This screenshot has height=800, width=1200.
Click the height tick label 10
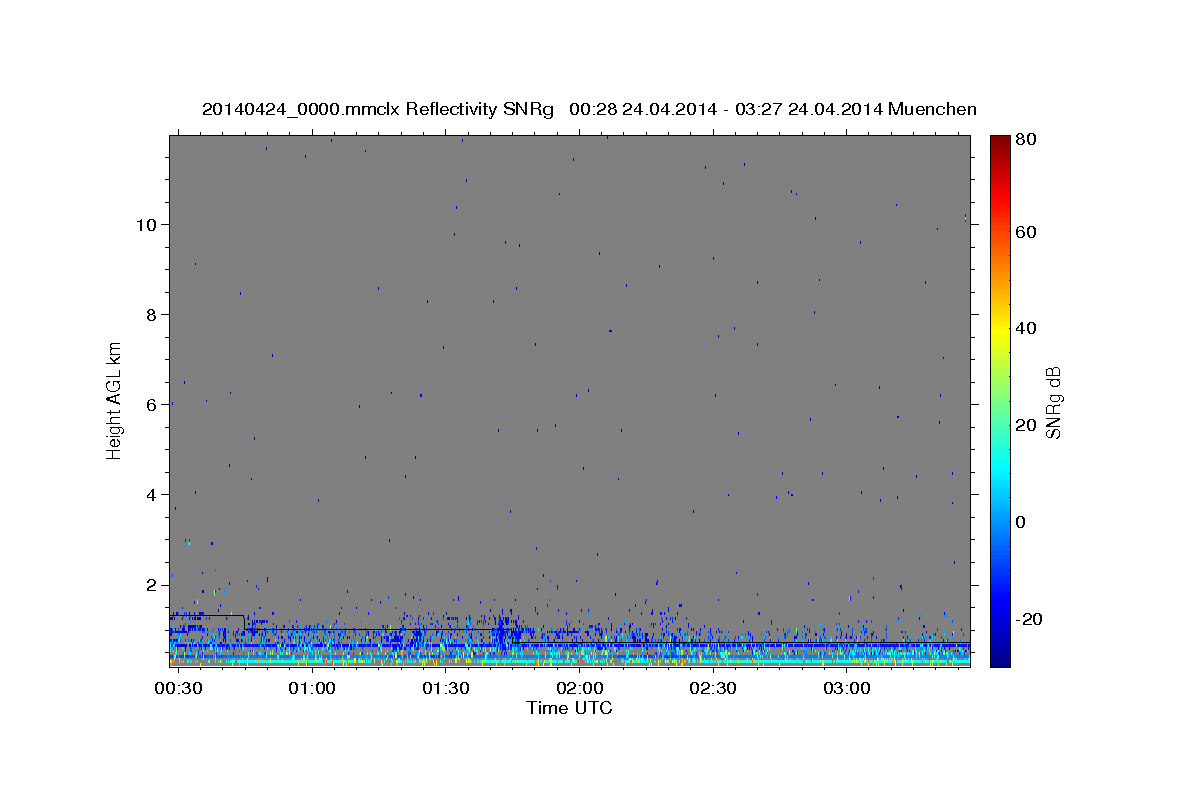pyautogui.click(x=146, y=224)
